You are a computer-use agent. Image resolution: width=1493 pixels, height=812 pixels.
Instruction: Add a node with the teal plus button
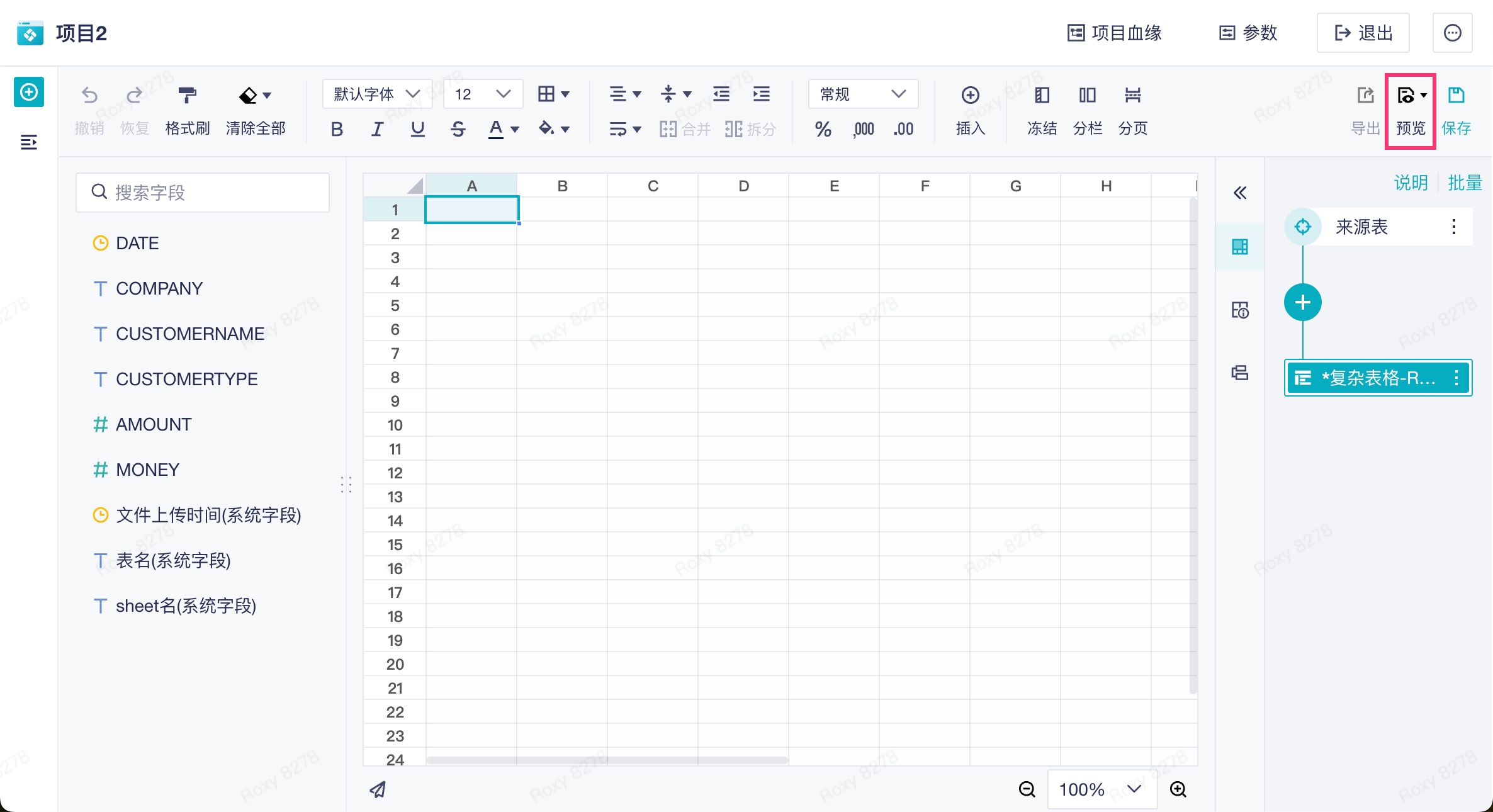(1302, 303)
